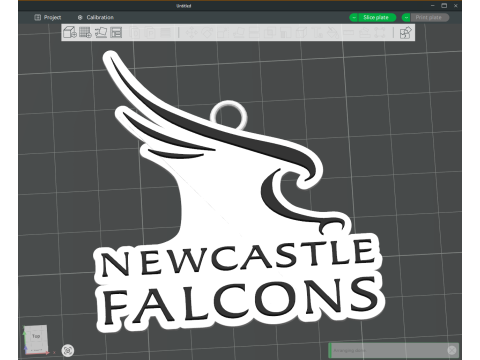Select the Lay on face tool
Viewport: 480px width, 360px height.
239,32
